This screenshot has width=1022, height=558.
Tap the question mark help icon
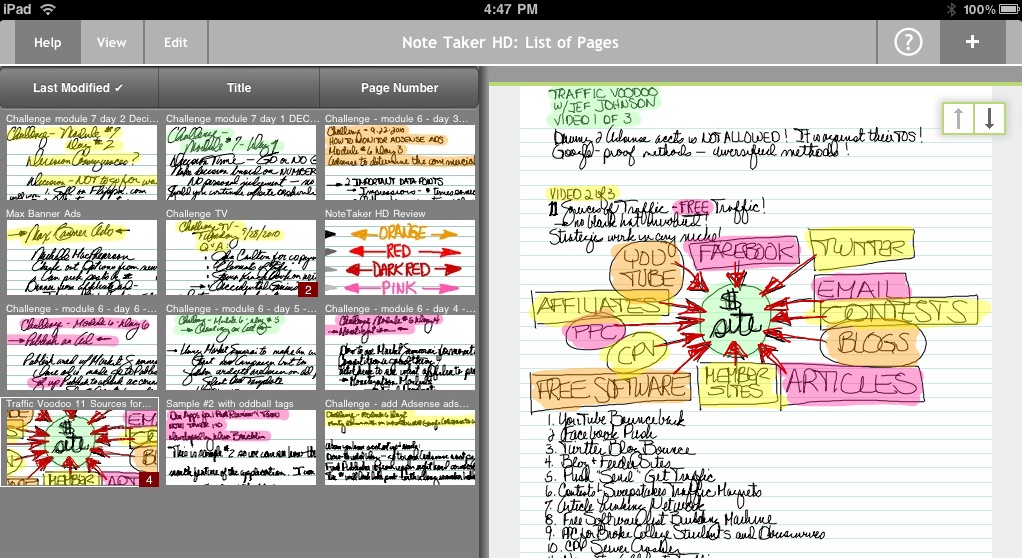[907, 43]
